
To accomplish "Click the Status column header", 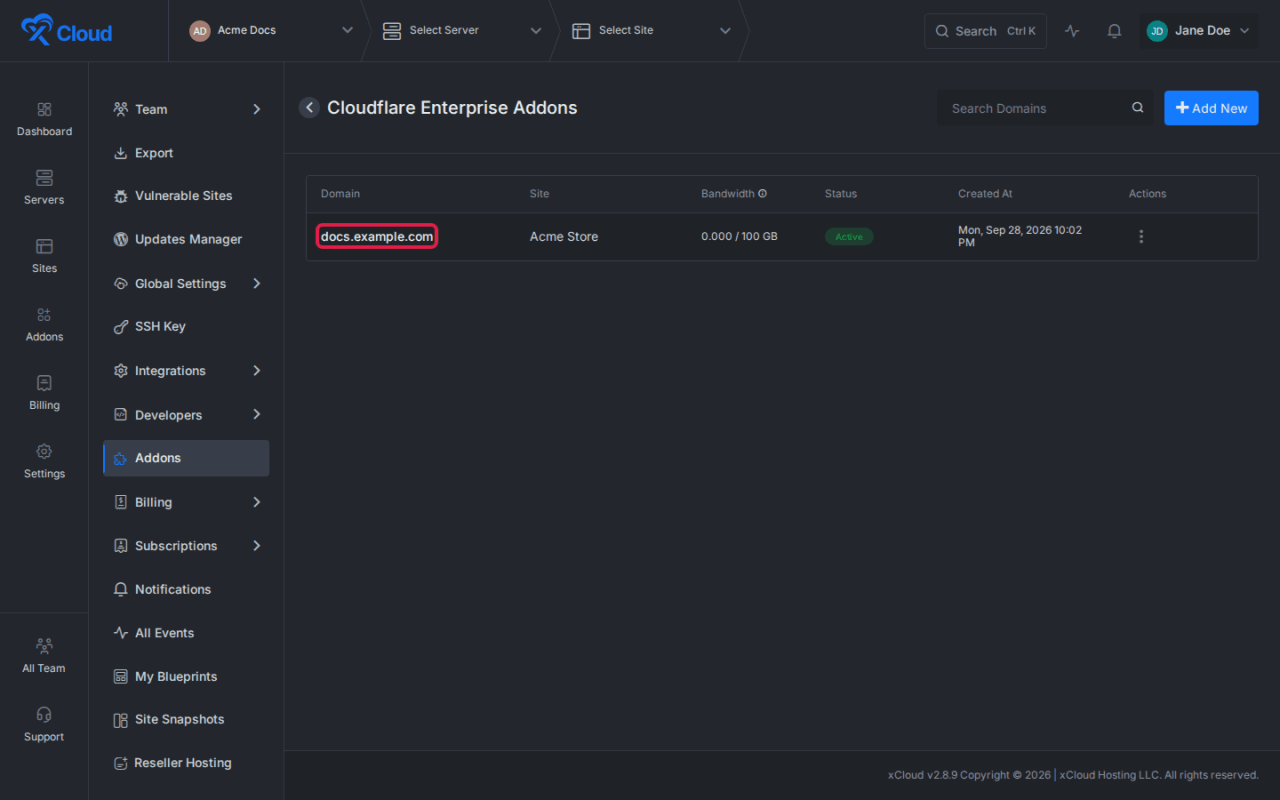I will pos(841,194).
